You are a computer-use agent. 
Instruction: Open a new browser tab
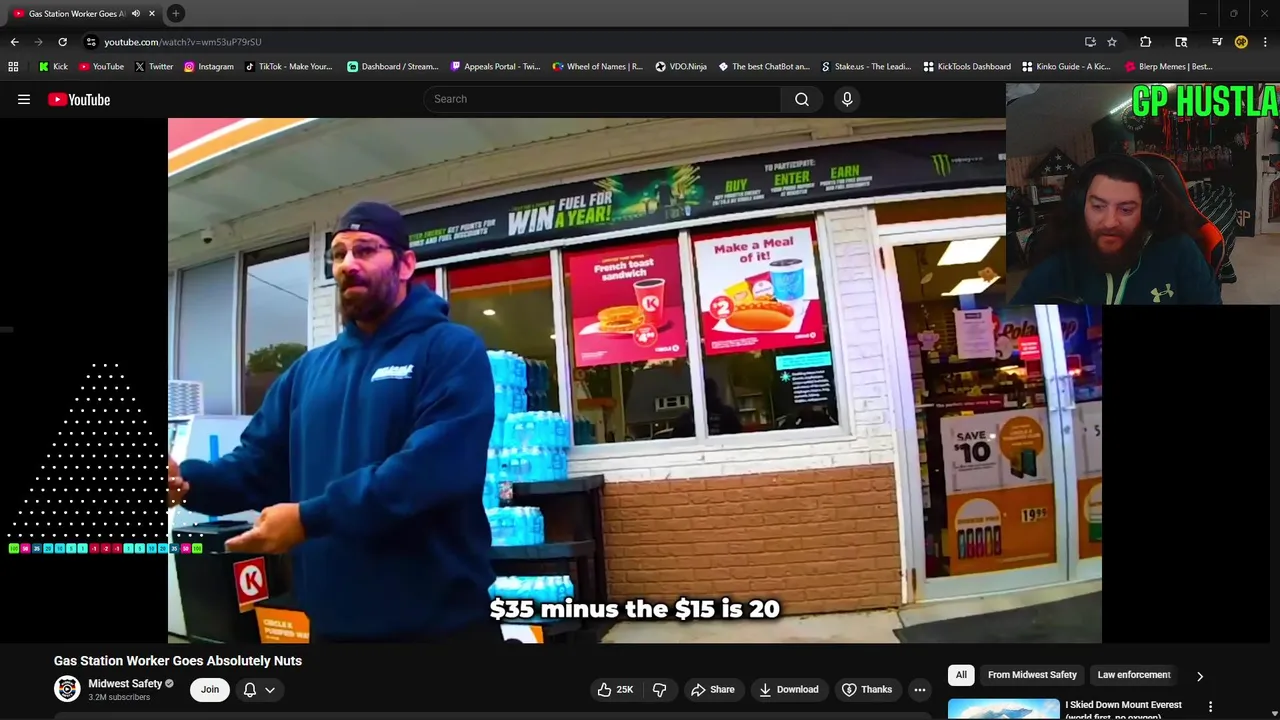(x=176, y=14)
